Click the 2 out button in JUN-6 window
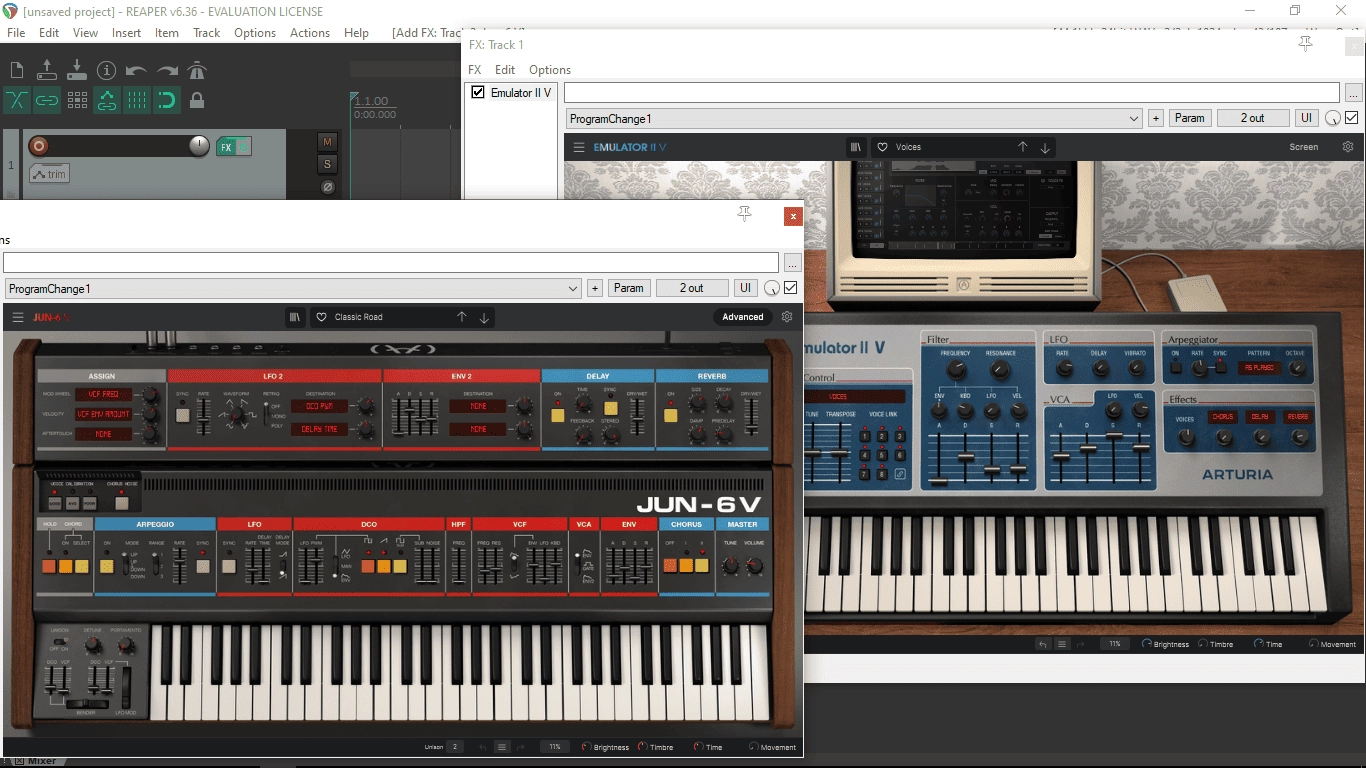Screen dimensions: 1366x768 (x=692, y=288)
